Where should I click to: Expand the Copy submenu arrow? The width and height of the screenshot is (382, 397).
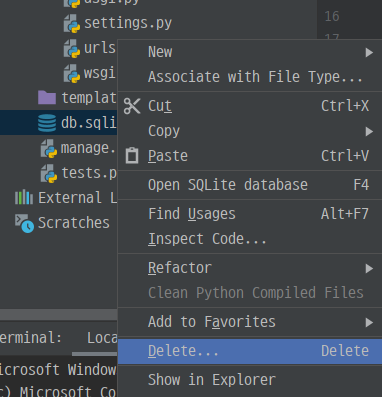click(x=369, y=131)
